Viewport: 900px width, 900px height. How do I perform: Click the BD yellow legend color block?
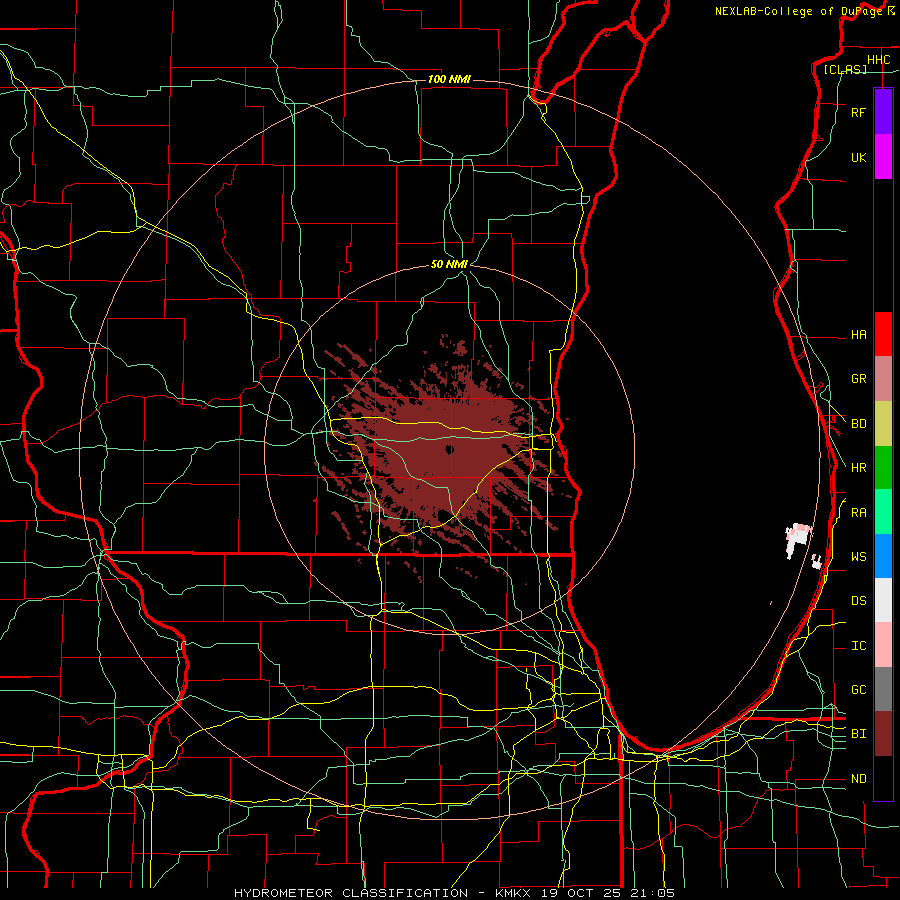coord(883,424)
